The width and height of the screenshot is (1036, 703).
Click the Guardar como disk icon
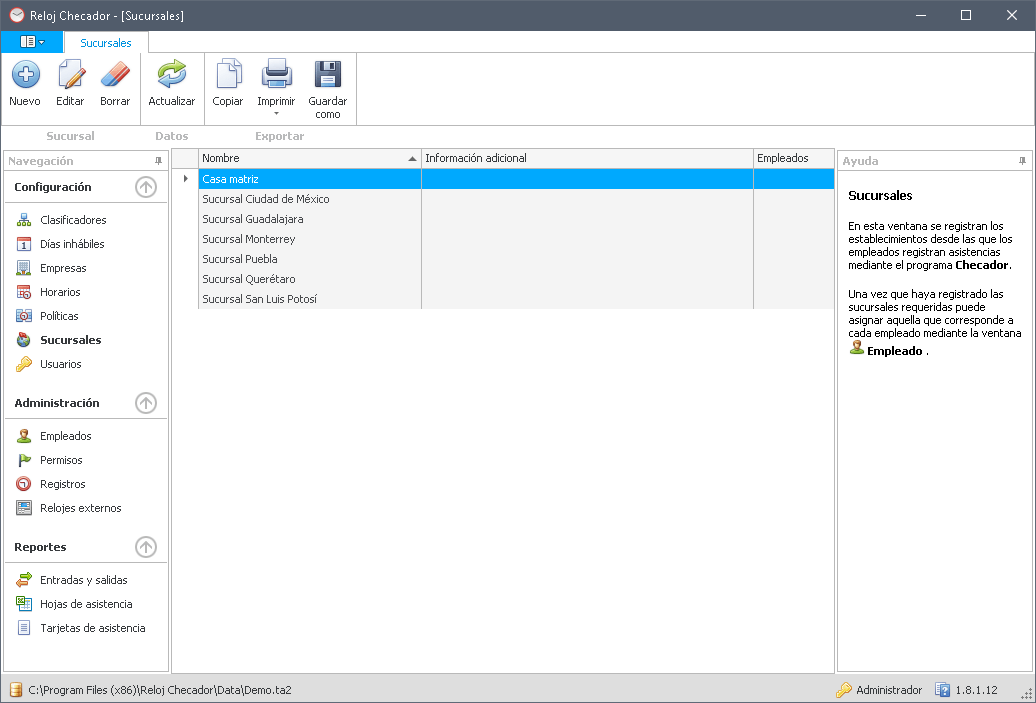pos(328,75)
